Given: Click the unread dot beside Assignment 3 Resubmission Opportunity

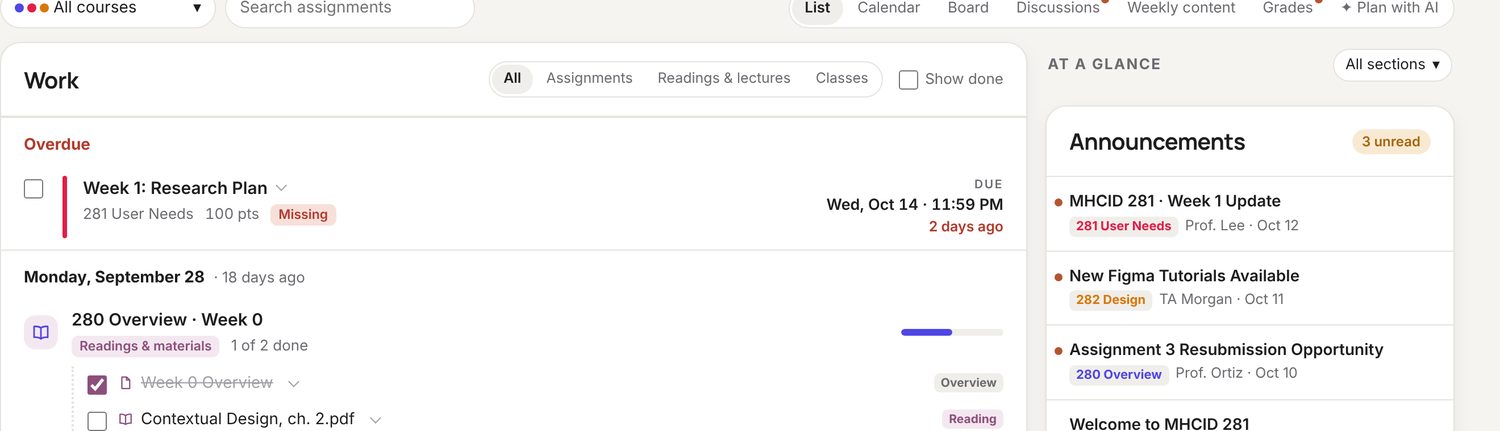Looking at the screenshot, I should (1058, 351).
